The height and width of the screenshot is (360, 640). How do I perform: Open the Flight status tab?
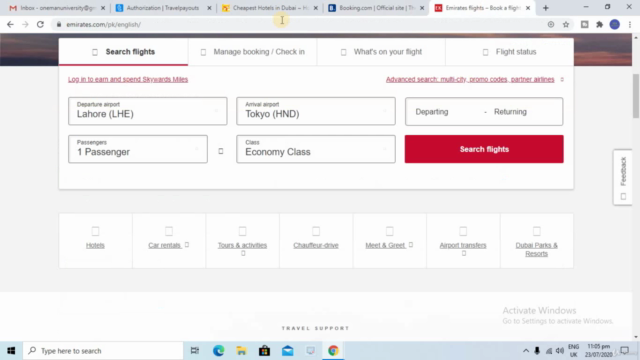coord(510,52)
